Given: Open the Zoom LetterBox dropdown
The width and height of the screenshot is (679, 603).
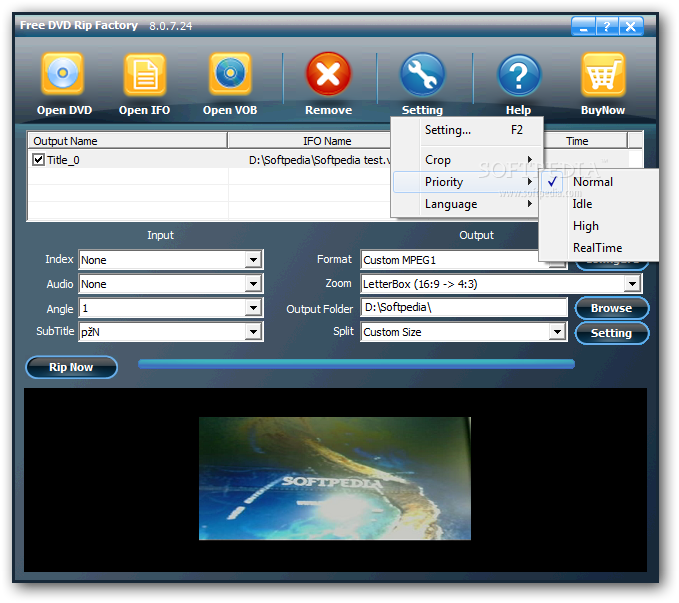Looking at the screenshot, I should [632, 284].
